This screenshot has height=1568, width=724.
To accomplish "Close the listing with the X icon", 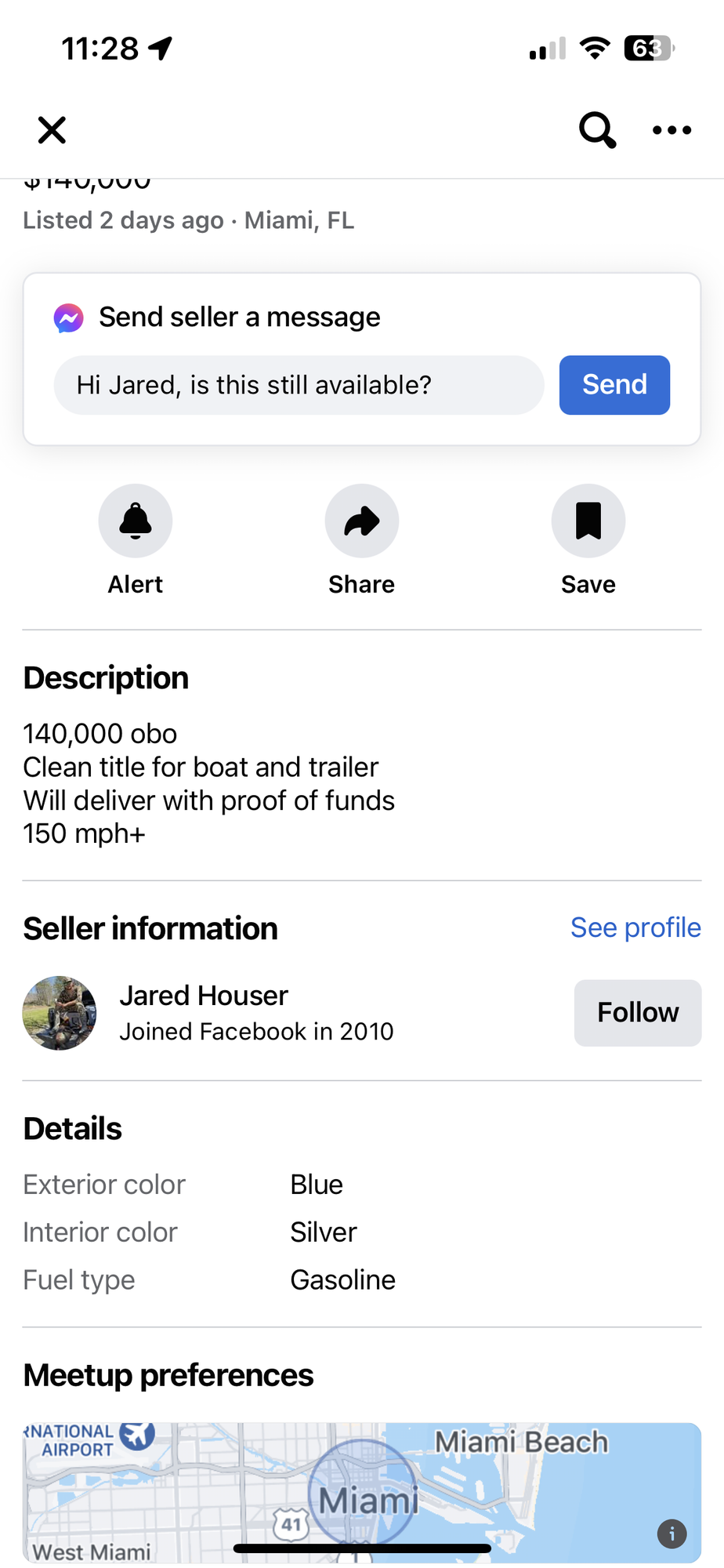I will 52,130.
